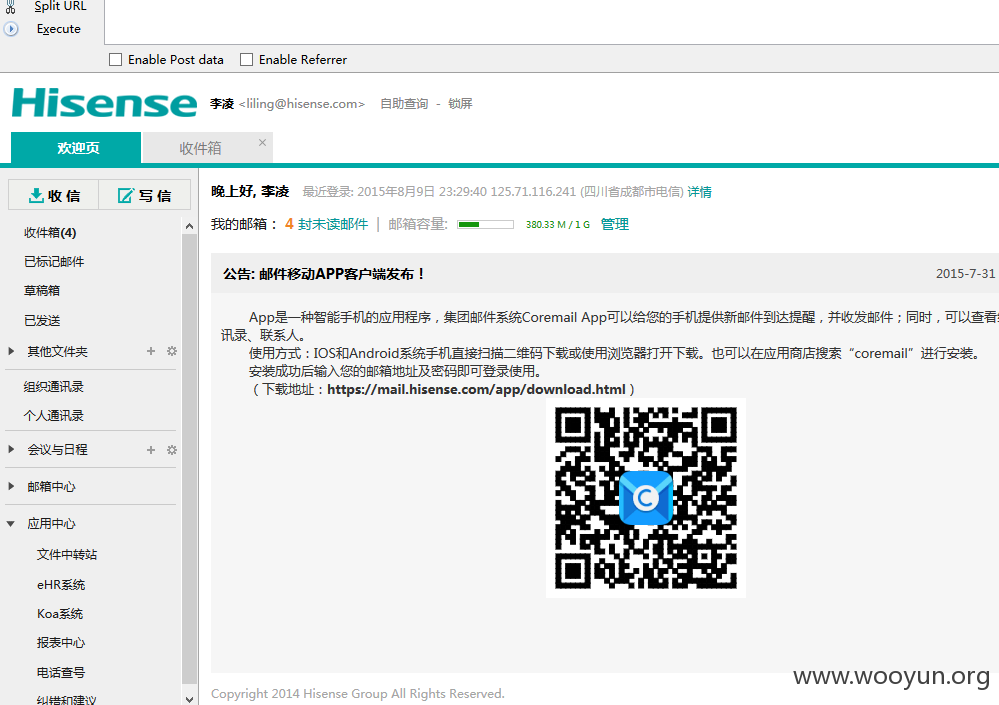Close the 收件箱 tab
The image size is (999, 705).
(x=262, y=143)
